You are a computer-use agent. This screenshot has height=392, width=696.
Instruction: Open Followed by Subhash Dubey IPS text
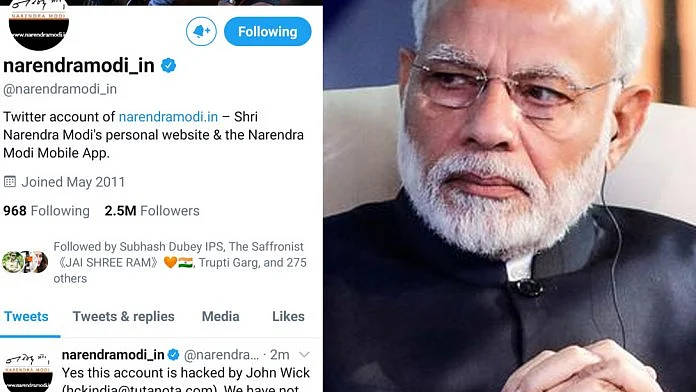pyautogui.click(x=180, y=262)
